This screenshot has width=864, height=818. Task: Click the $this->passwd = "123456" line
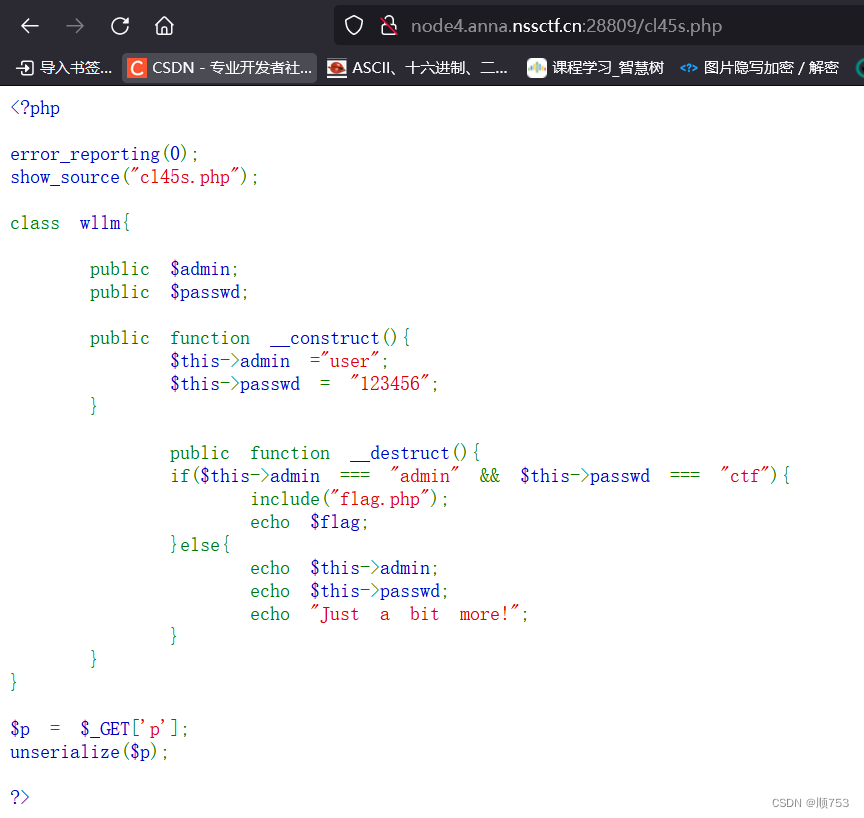tap(304, 383)
